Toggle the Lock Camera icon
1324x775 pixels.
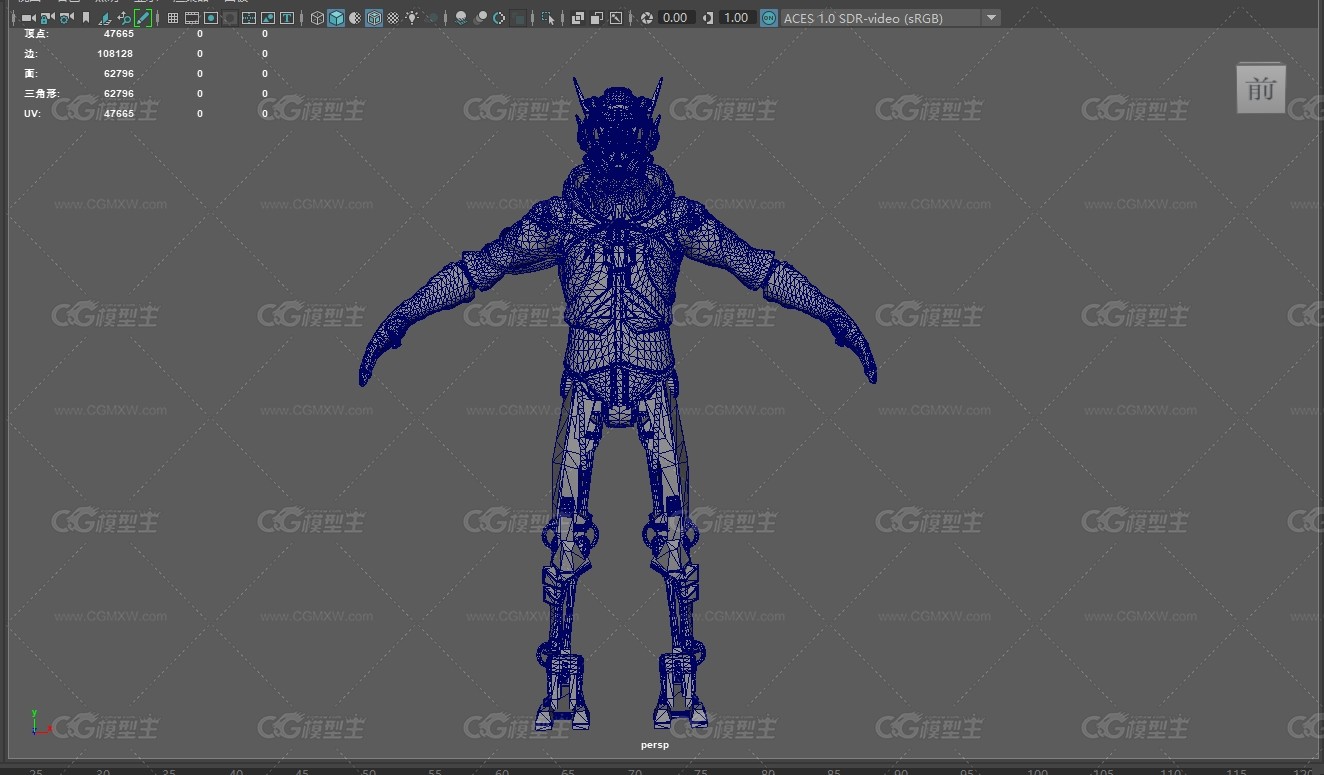coord(47,18)
